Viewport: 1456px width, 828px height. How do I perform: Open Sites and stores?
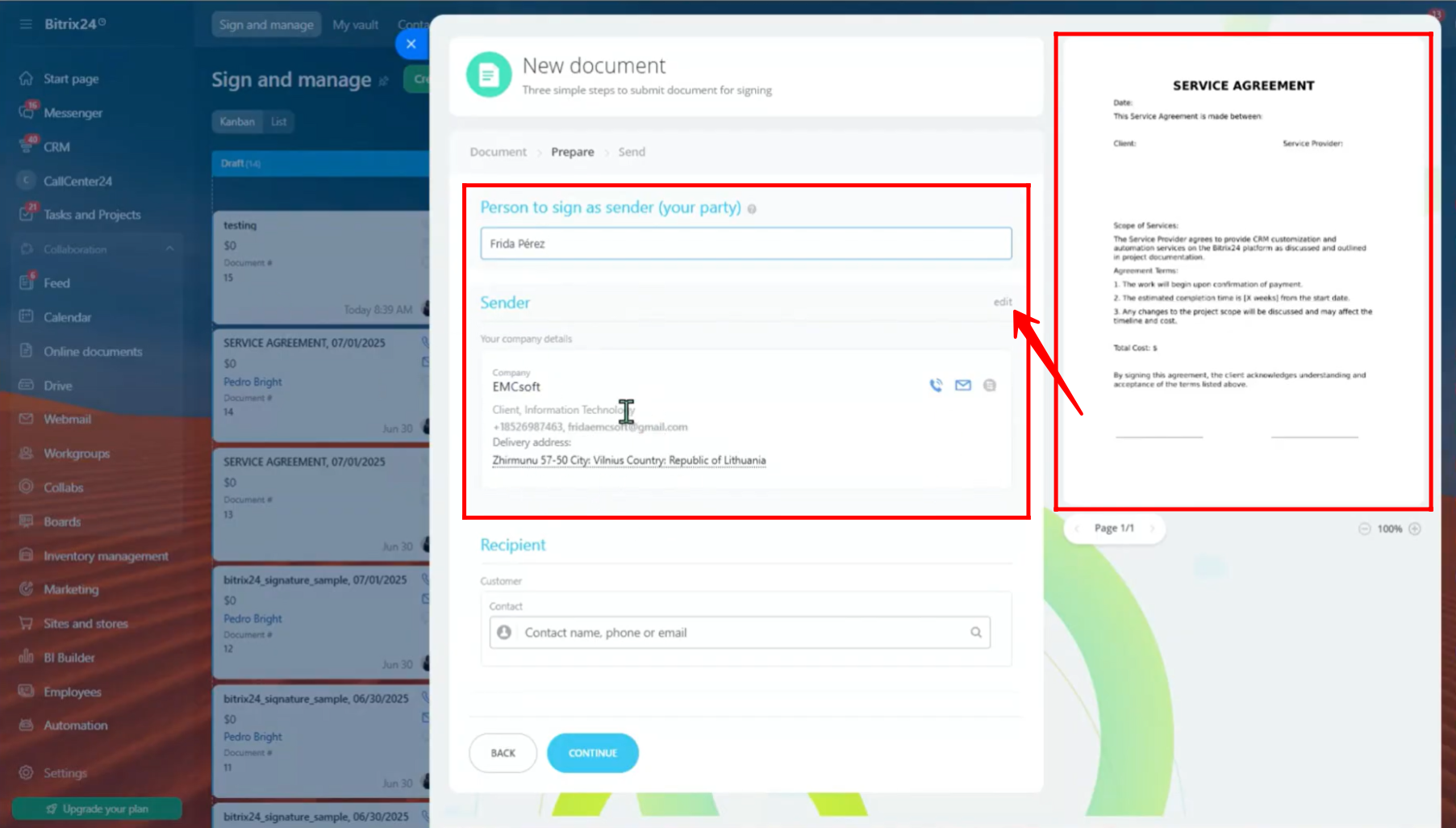86,624
